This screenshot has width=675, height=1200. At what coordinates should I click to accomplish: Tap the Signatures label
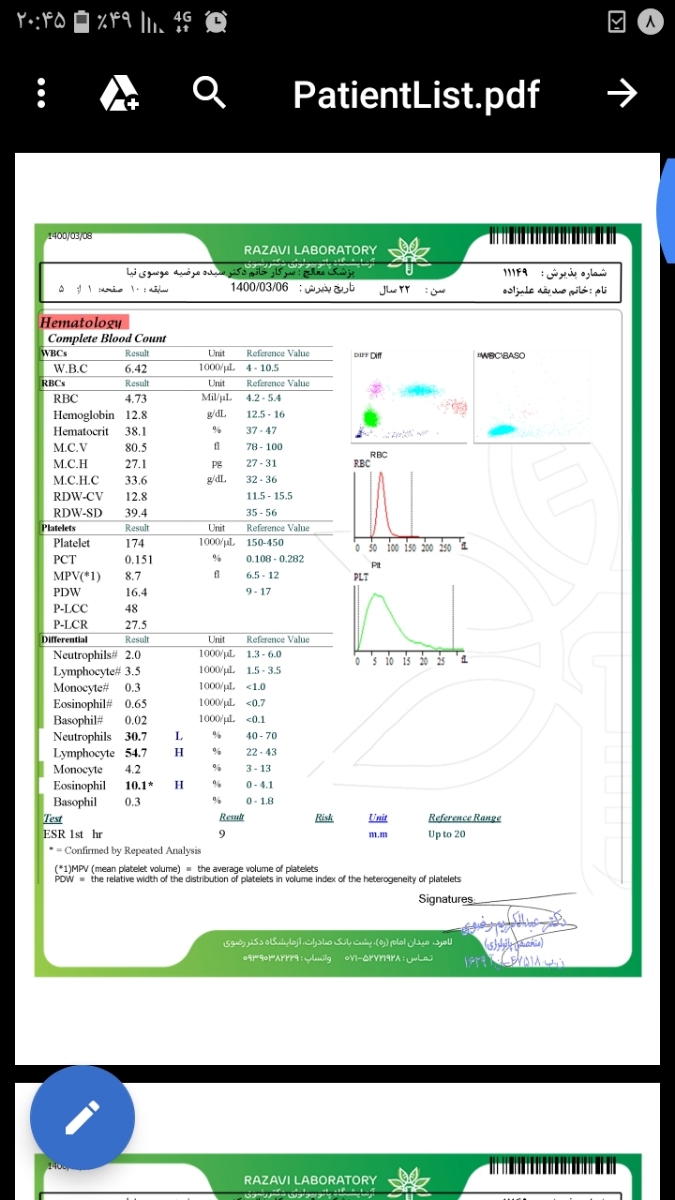click(445, 899)
